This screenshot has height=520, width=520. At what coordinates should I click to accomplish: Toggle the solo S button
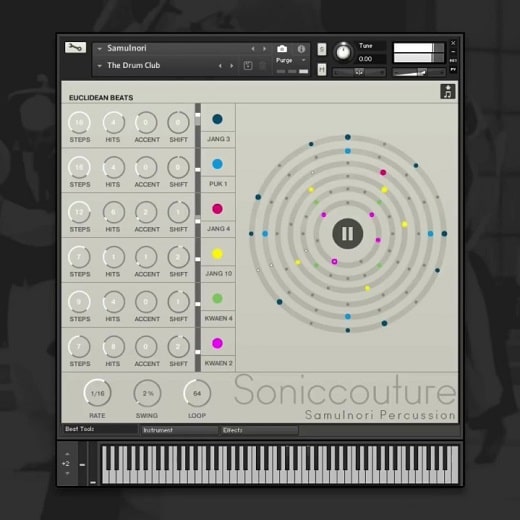click(x=322, y=49)
